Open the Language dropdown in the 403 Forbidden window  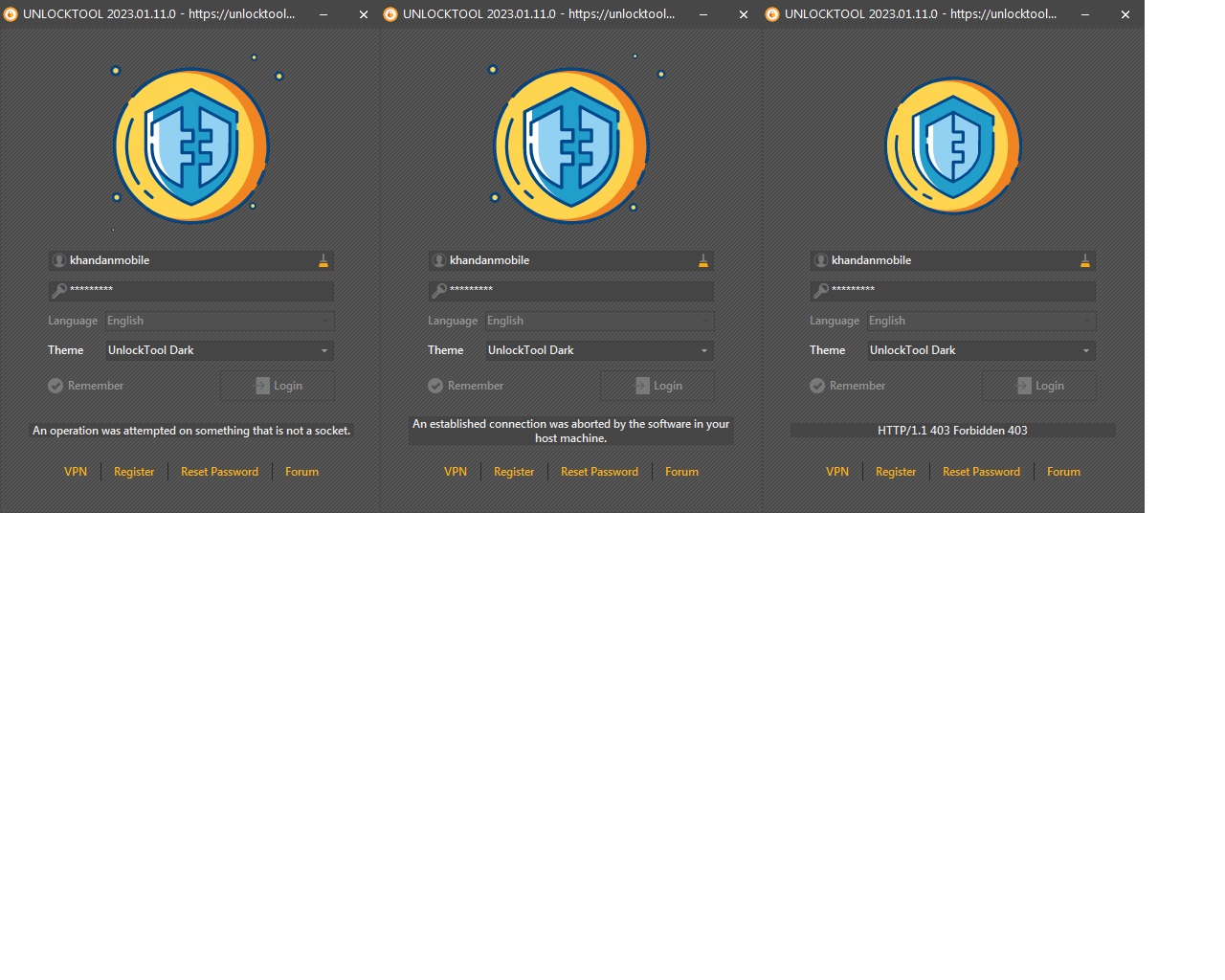click(981, 321)
